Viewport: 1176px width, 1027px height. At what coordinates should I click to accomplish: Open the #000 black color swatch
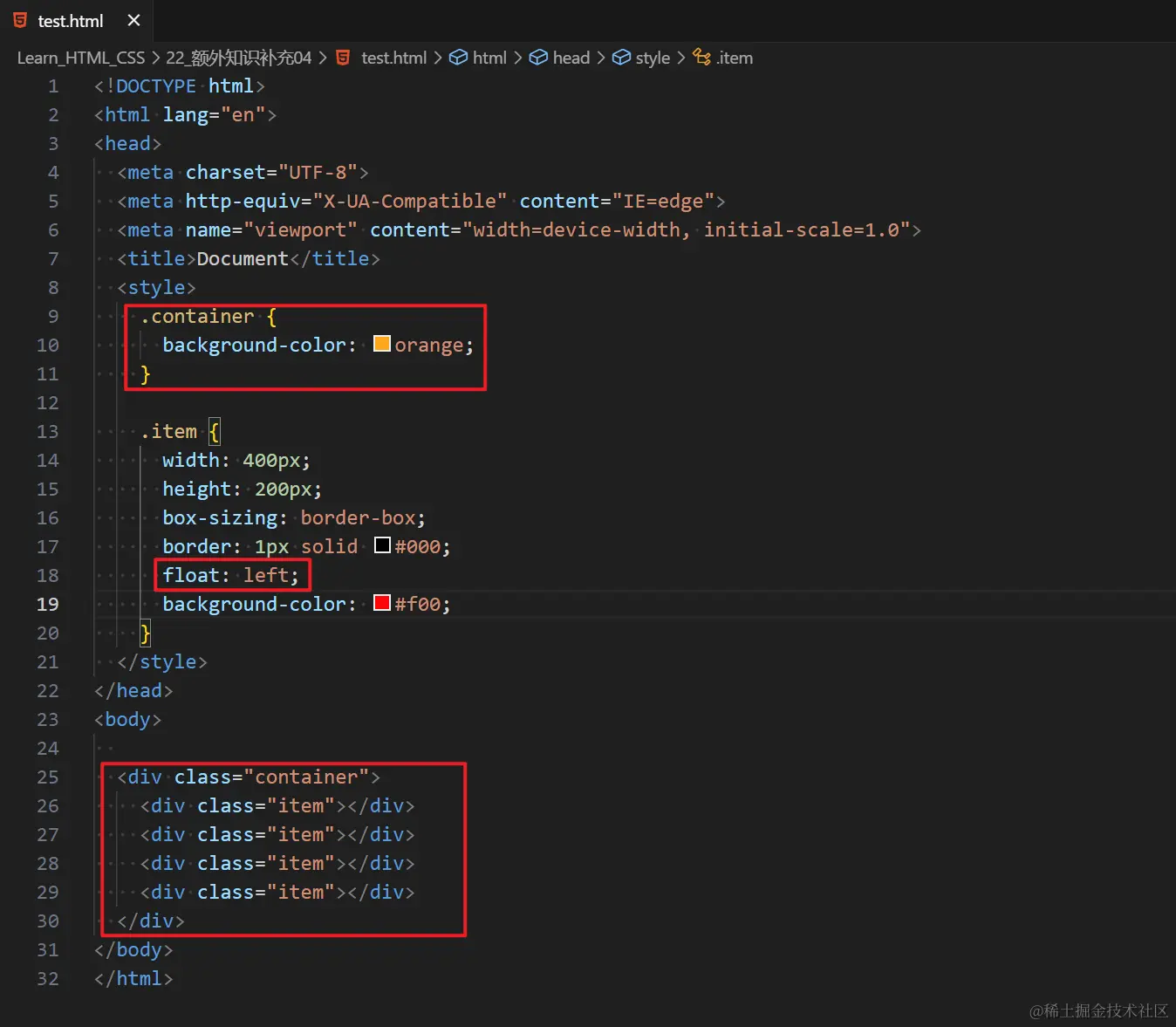coord(382,545)
